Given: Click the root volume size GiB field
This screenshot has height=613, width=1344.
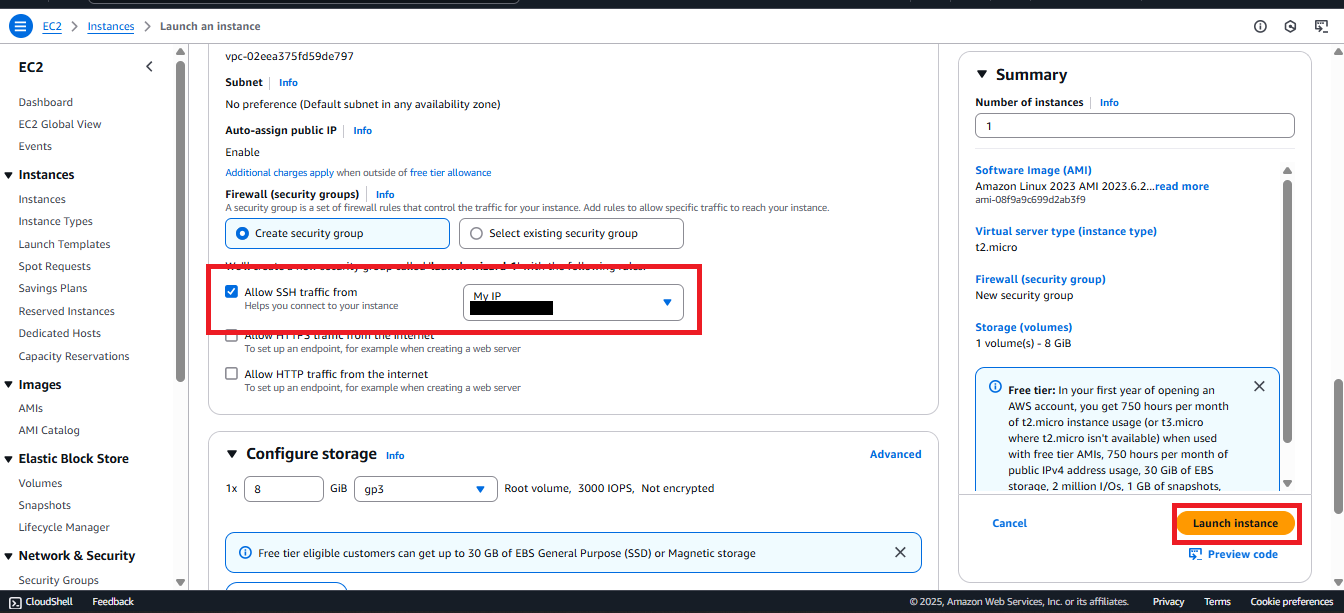Looking at the screenshot, I should click(x=283, y=489).
